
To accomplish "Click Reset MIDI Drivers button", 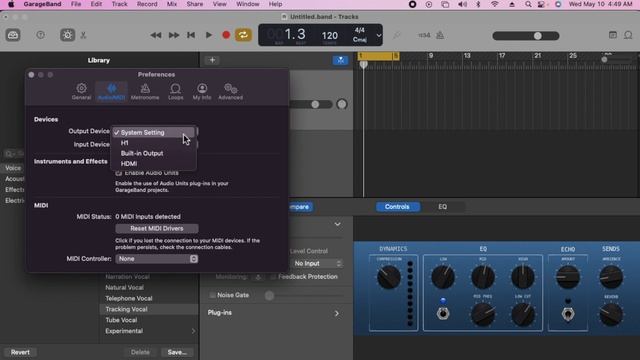I will (157, 229).
